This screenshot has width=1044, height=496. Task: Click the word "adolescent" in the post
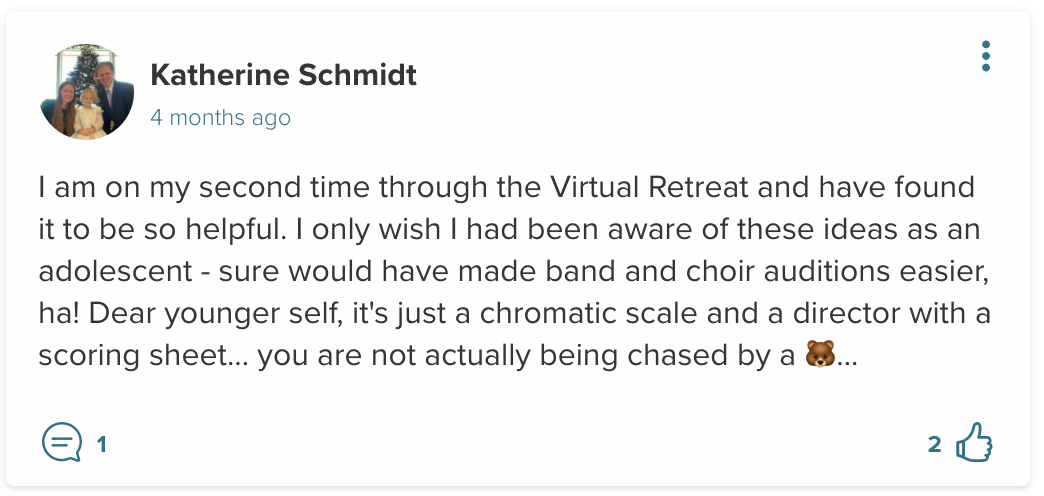click(117, 272)
